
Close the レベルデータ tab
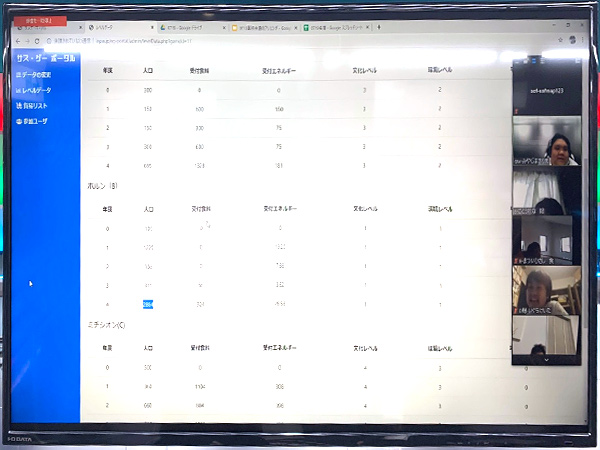coord(152,28)
